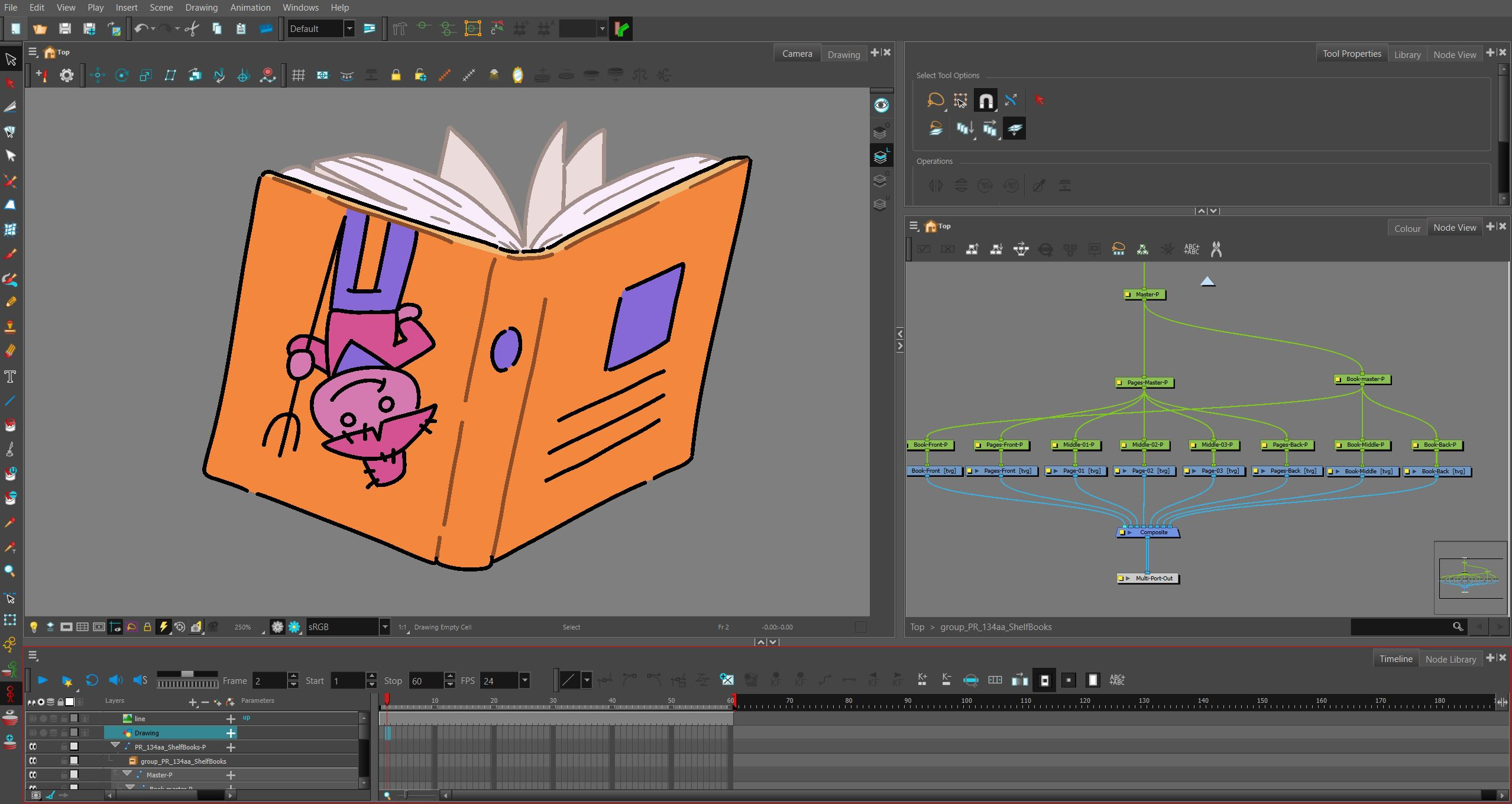
Task: Toggle the Sound speaker button in Timeline
Action: pos(116,680)
